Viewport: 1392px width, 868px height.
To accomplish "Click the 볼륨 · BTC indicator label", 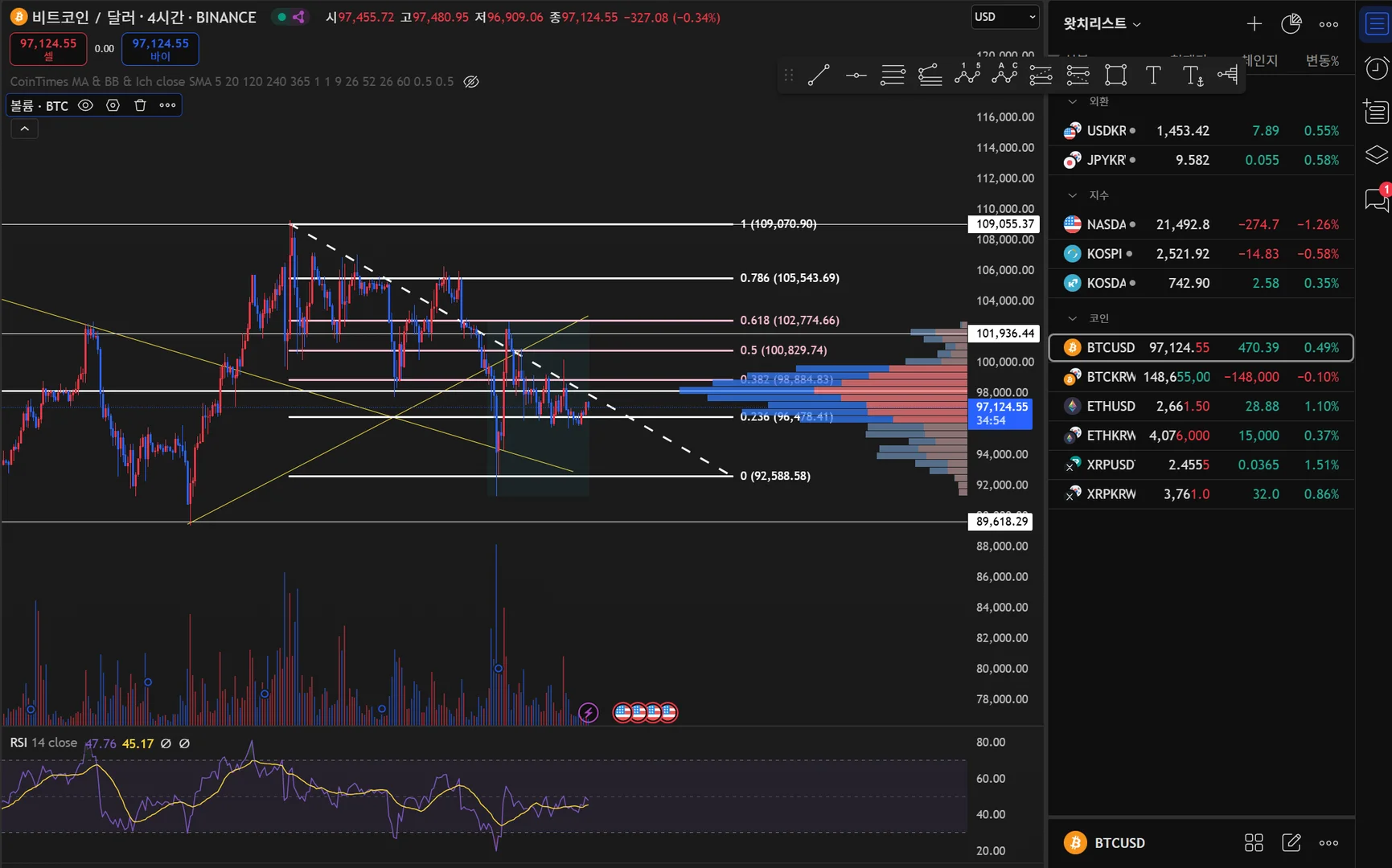I will (x=39, y=105).
